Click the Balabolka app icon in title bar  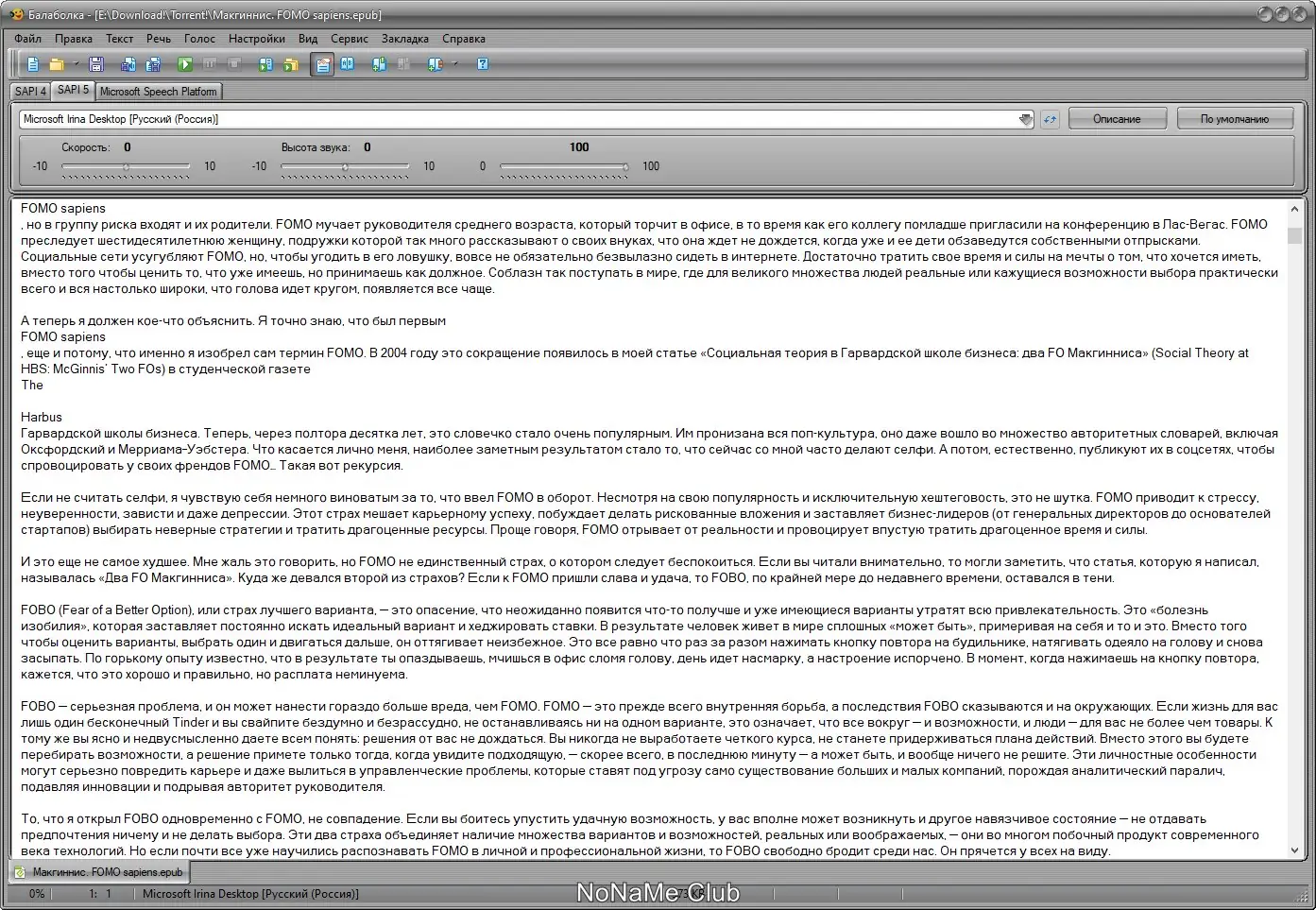click(x=16, y=14)
